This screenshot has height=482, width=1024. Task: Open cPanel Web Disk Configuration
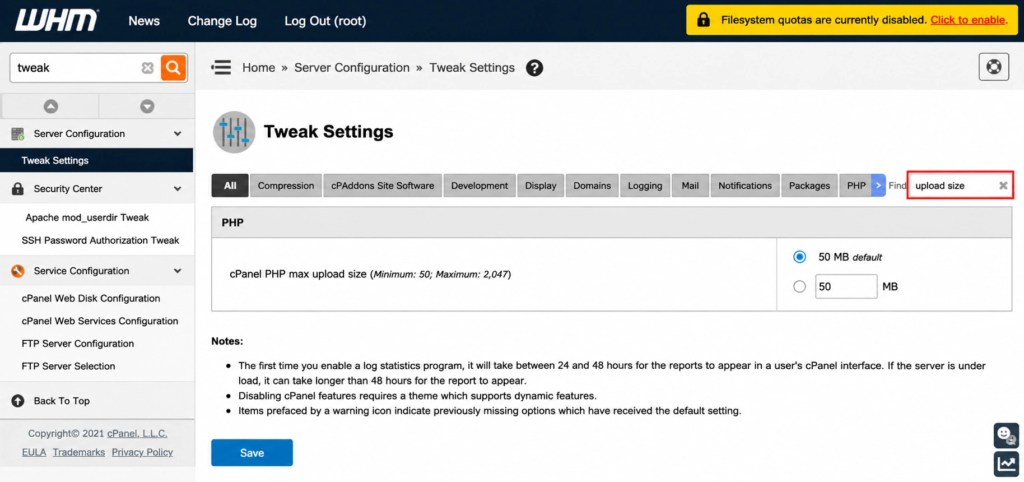point(91,298)
